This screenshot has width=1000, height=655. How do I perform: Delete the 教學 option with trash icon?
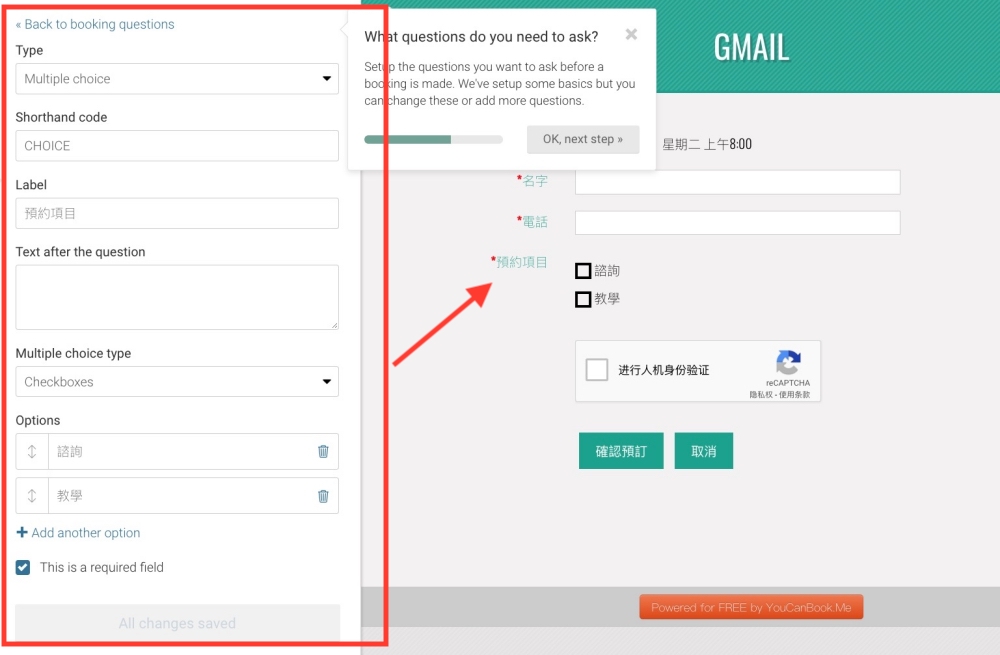[323, 496]
